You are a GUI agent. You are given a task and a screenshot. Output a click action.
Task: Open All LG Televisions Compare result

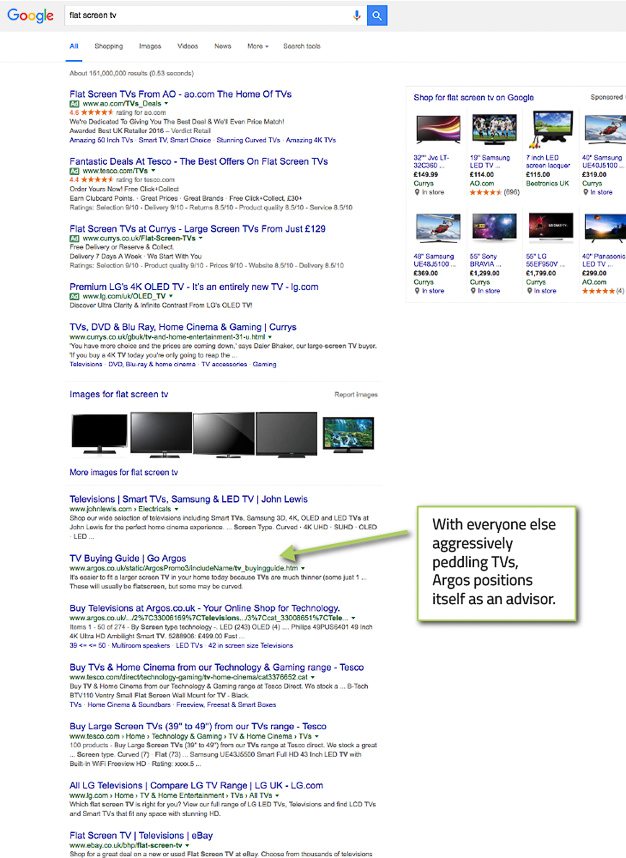196,785
